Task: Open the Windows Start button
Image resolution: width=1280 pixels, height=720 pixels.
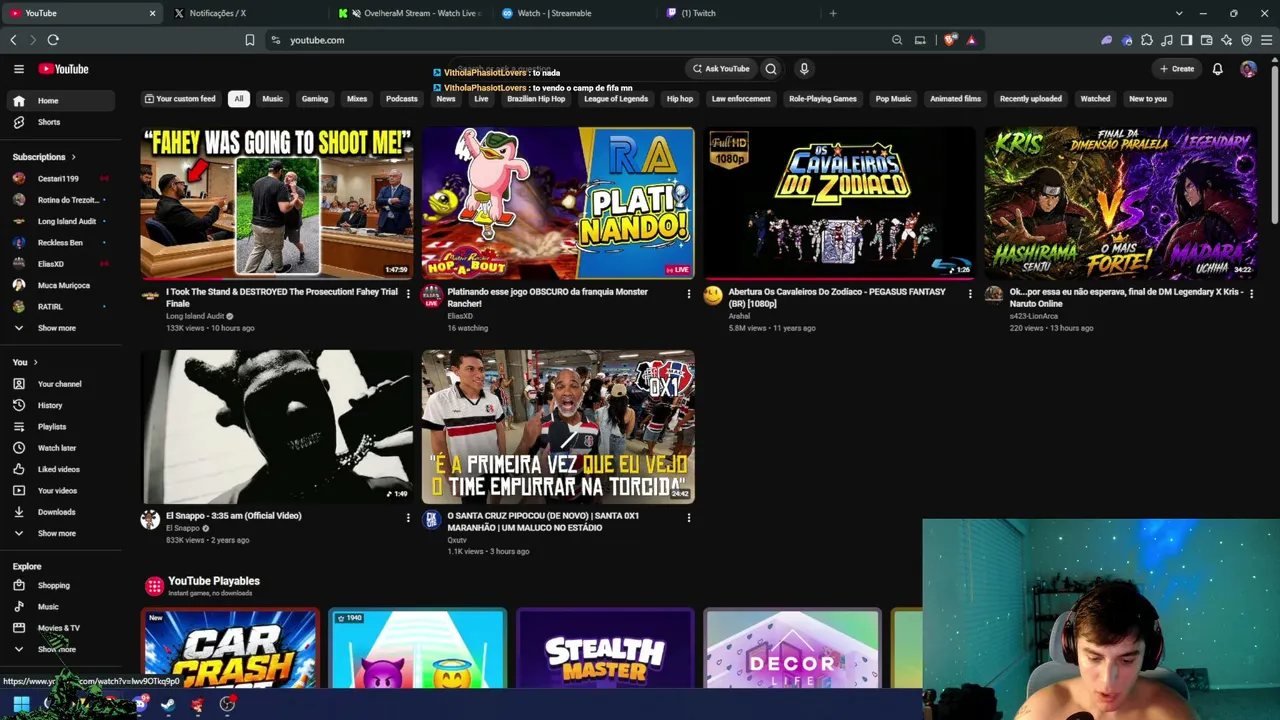Action: click(x=21, y=704)
